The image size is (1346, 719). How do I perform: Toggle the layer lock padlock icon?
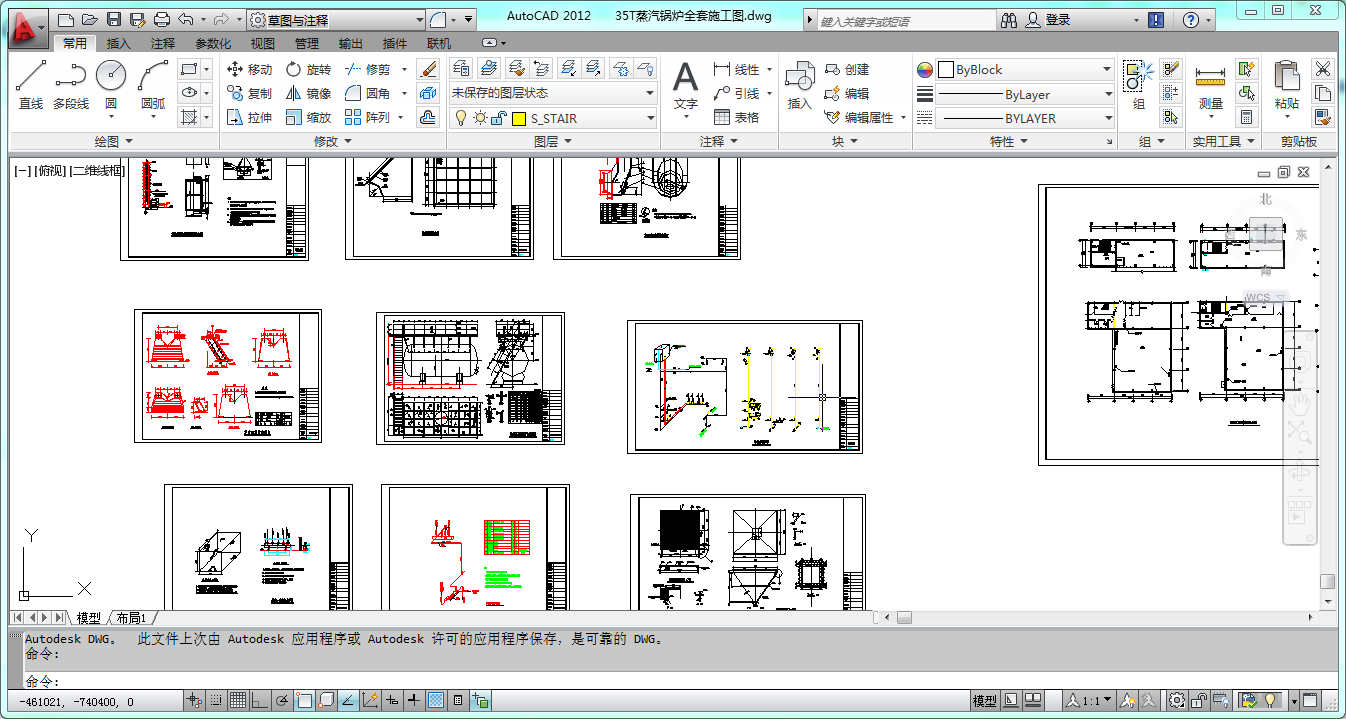coord(497,118)
